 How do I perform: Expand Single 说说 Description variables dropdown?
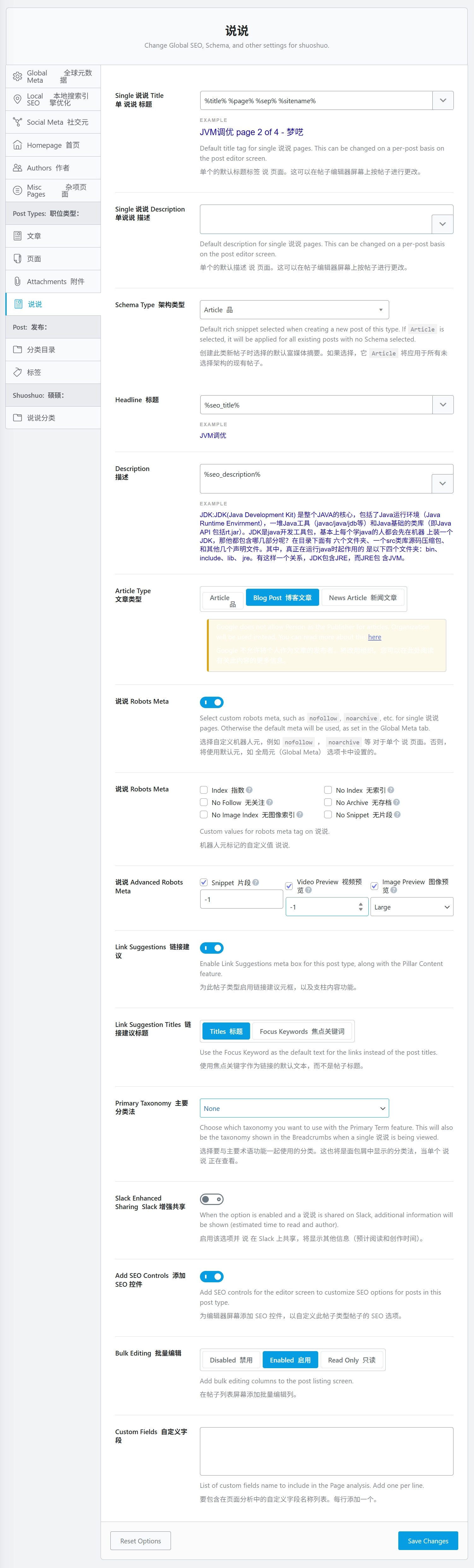(443, 224)
